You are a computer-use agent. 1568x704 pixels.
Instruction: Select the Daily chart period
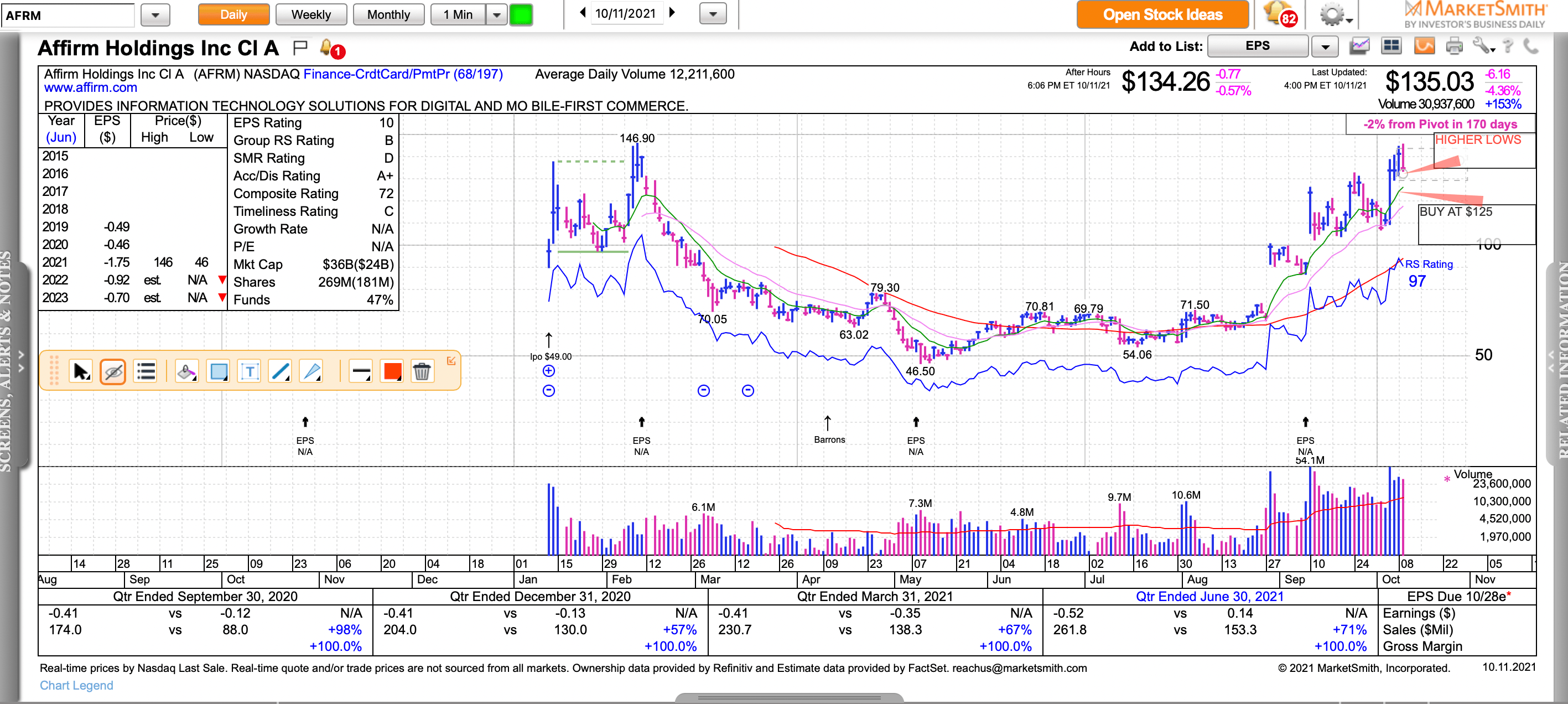233,14
